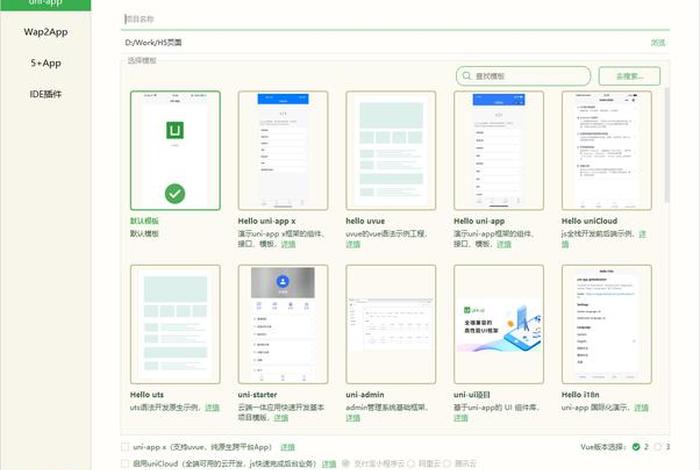
Task: Click the 去搜索... button
Action: [x=629, y=76]
